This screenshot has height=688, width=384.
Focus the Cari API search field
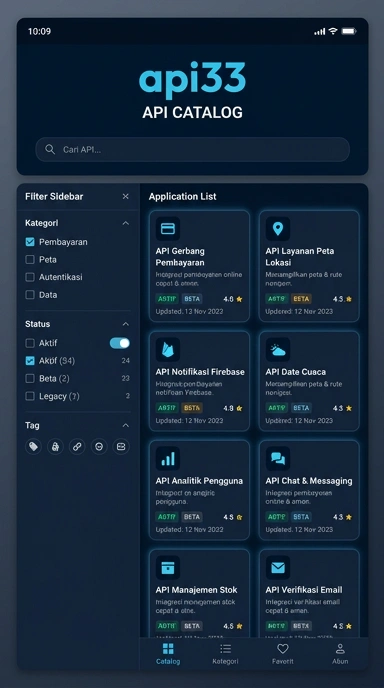click(192, 150)
